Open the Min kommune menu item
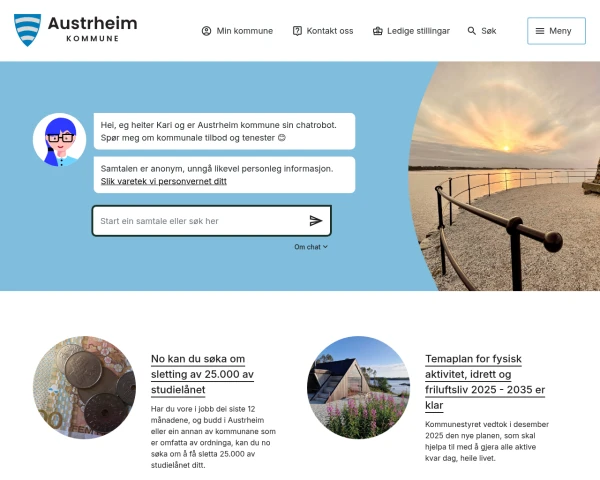This screenshot has width=600, height=480. point(237,31)
